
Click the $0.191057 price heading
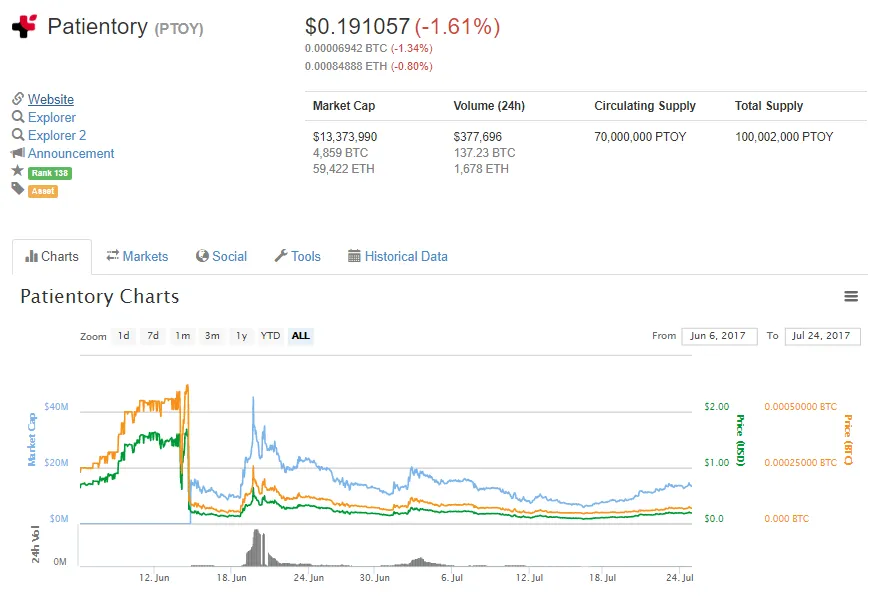pos(357,26)
